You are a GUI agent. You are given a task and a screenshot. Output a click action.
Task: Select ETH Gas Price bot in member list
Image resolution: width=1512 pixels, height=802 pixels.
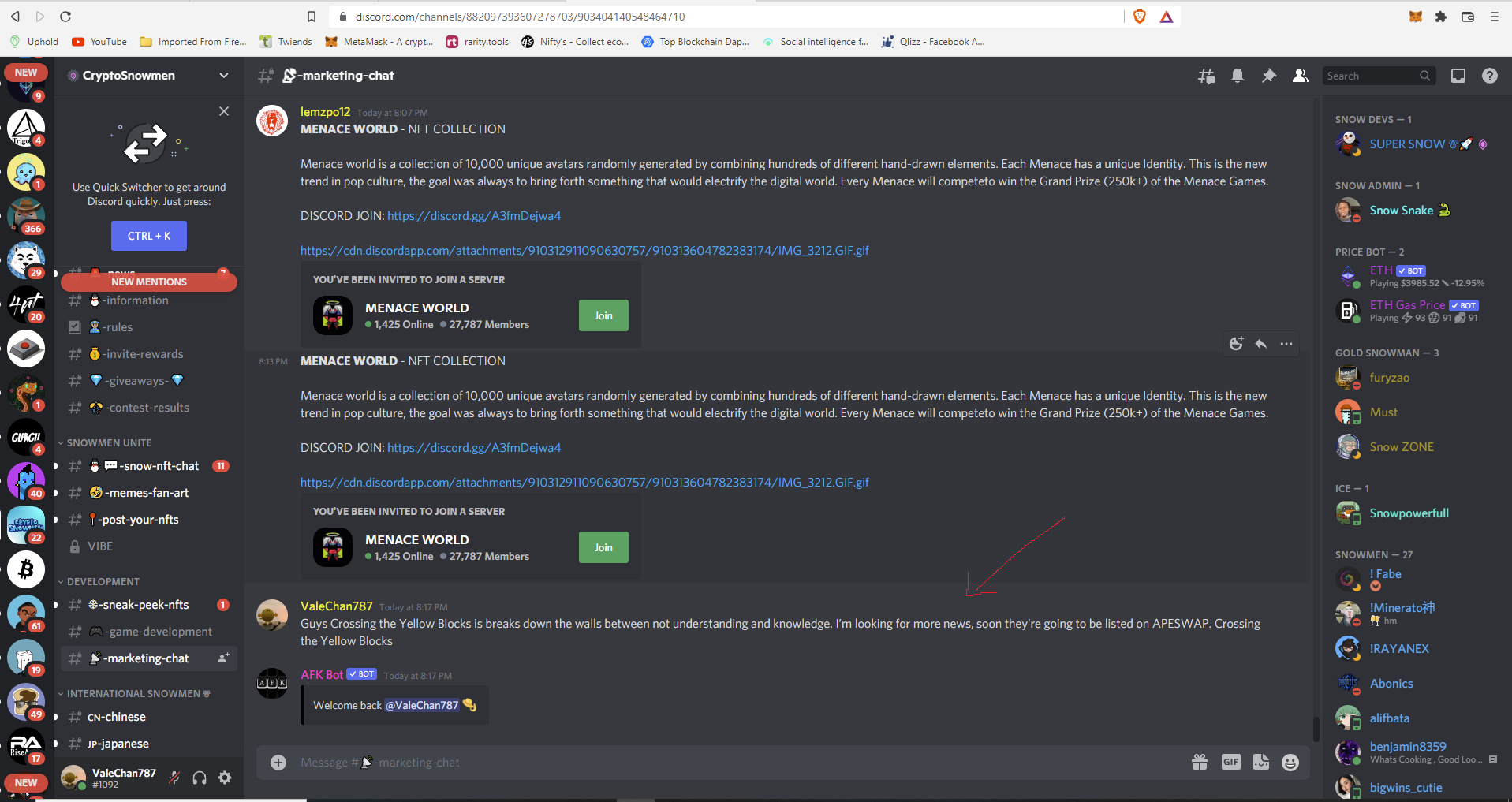(1415, 311)
